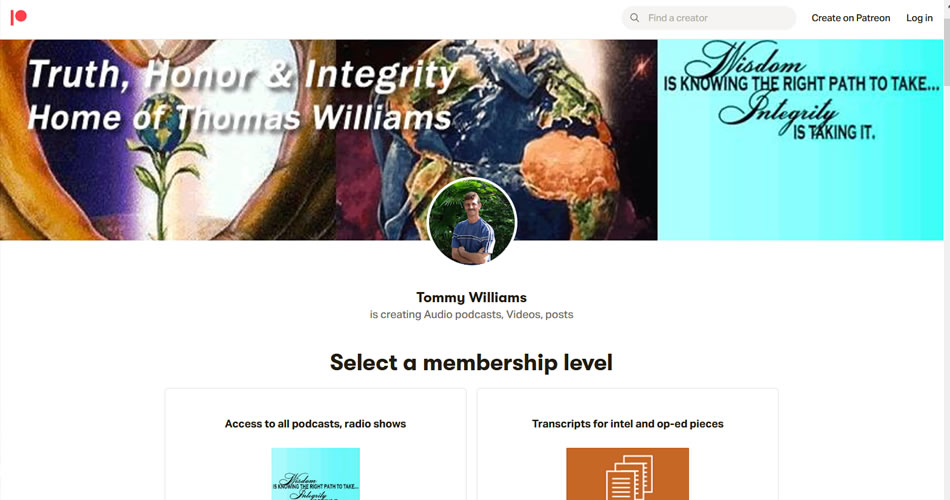Click the Wisdom and Integrity quote banner
Image resolution: width=950 pixels, height=500 pixels.
click(800, 139)
